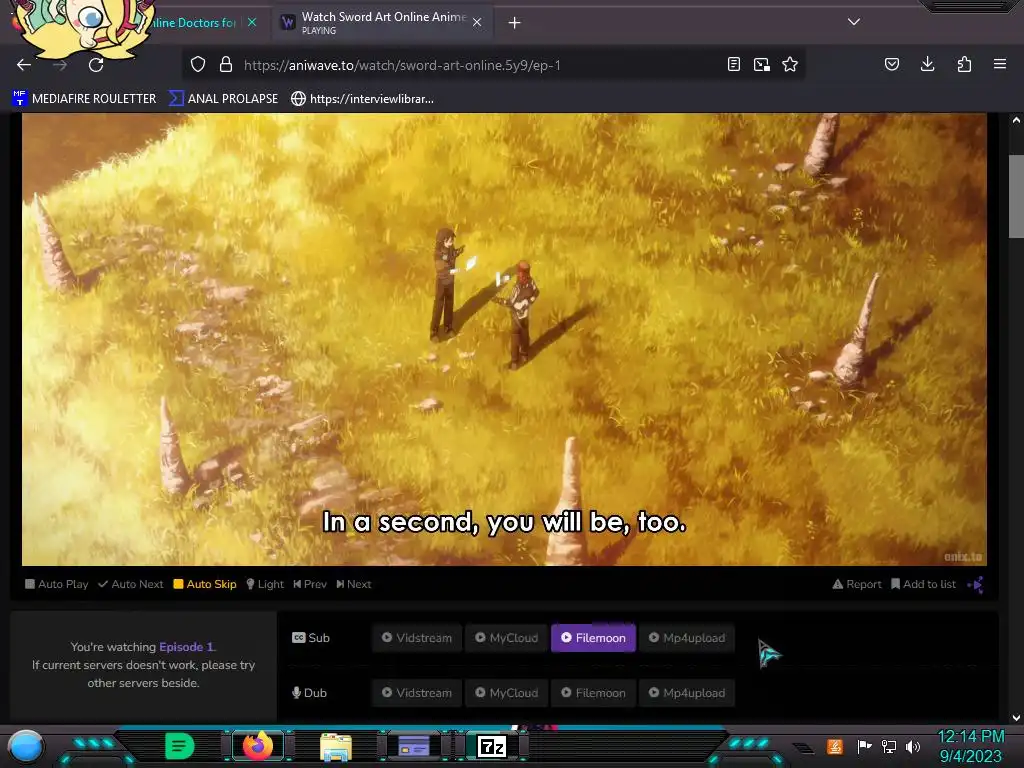Click the page scrollbar thumb
Image resolution: width=1024 pixels, height=768 pixels.
coord(1016,196)
